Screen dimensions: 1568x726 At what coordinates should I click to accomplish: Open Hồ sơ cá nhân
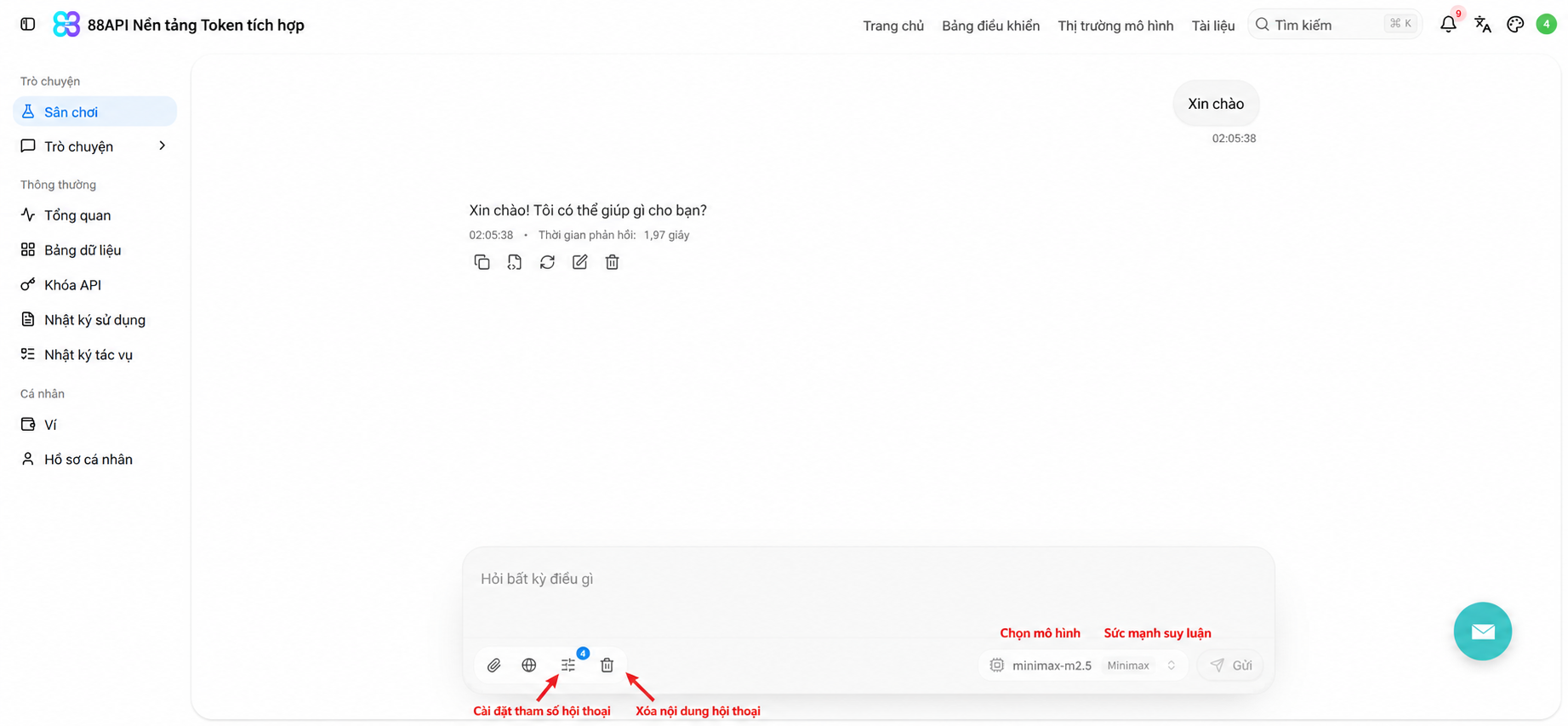pyautogui.click(x=94, y=460)
